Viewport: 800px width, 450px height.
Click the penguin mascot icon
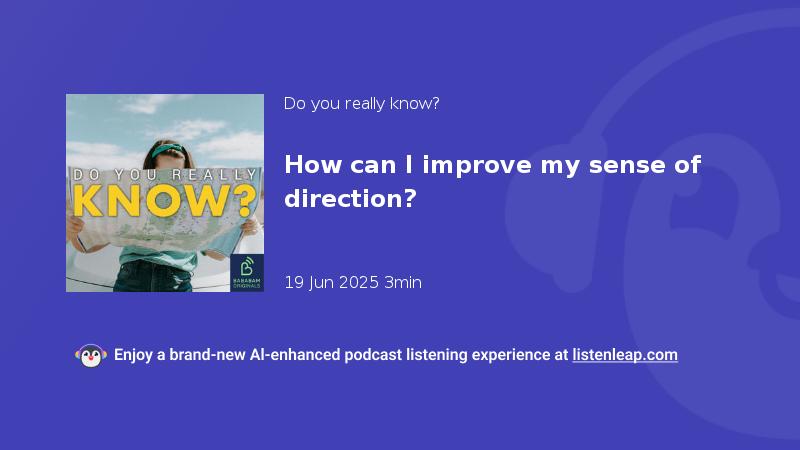point(91,356)
